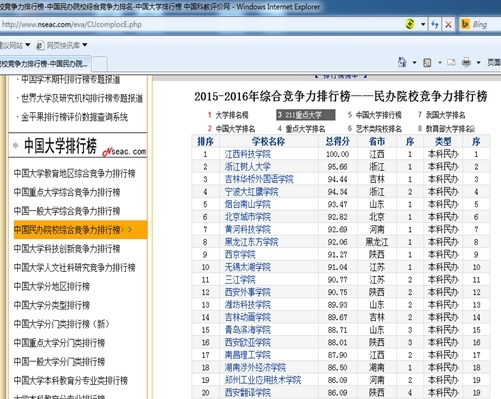Click inside the URL address field
Screen dimensions: 501x399
click(200, 24)
